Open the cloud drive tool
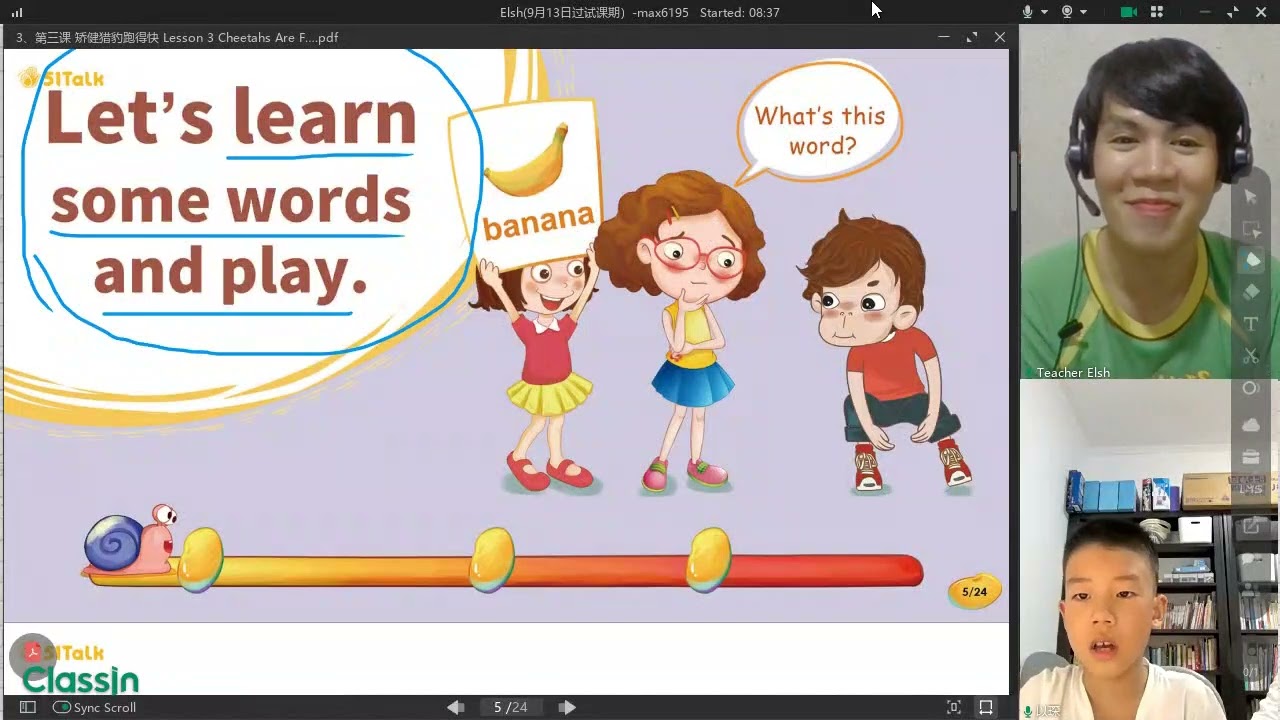Image resolution: width=1280 pixels, height=720 pixels. coord(1251,425)
